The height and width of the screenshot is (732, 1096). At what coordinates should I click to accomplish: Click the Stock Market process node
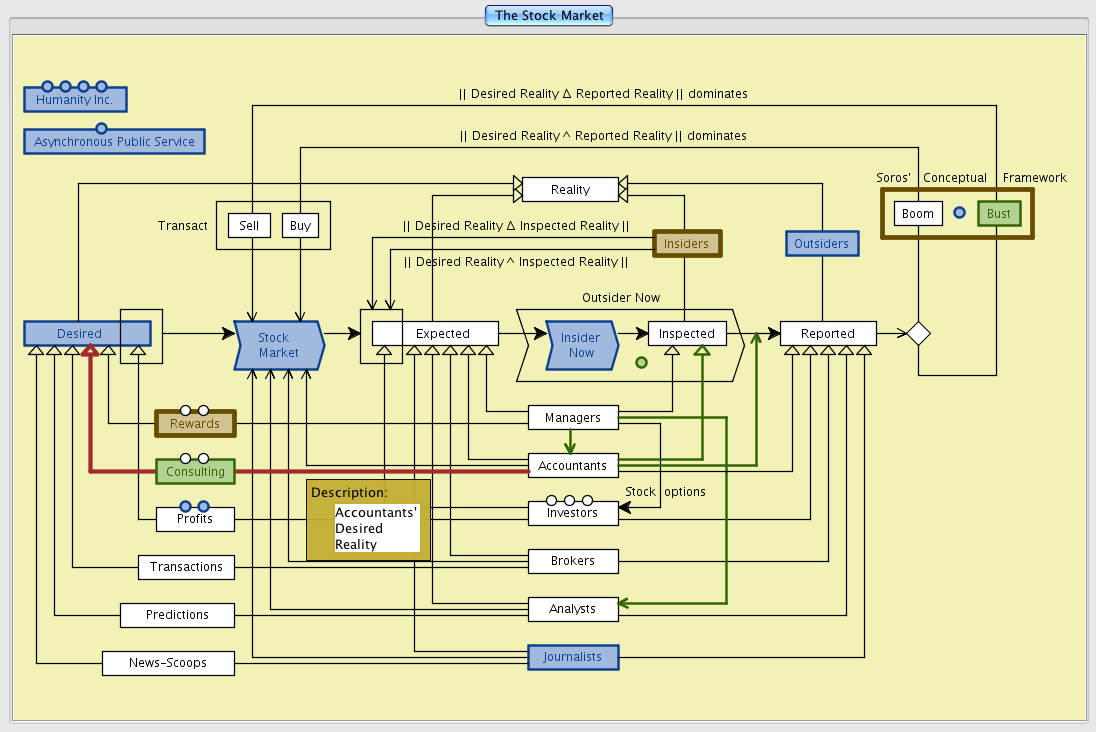pos(278,345)
